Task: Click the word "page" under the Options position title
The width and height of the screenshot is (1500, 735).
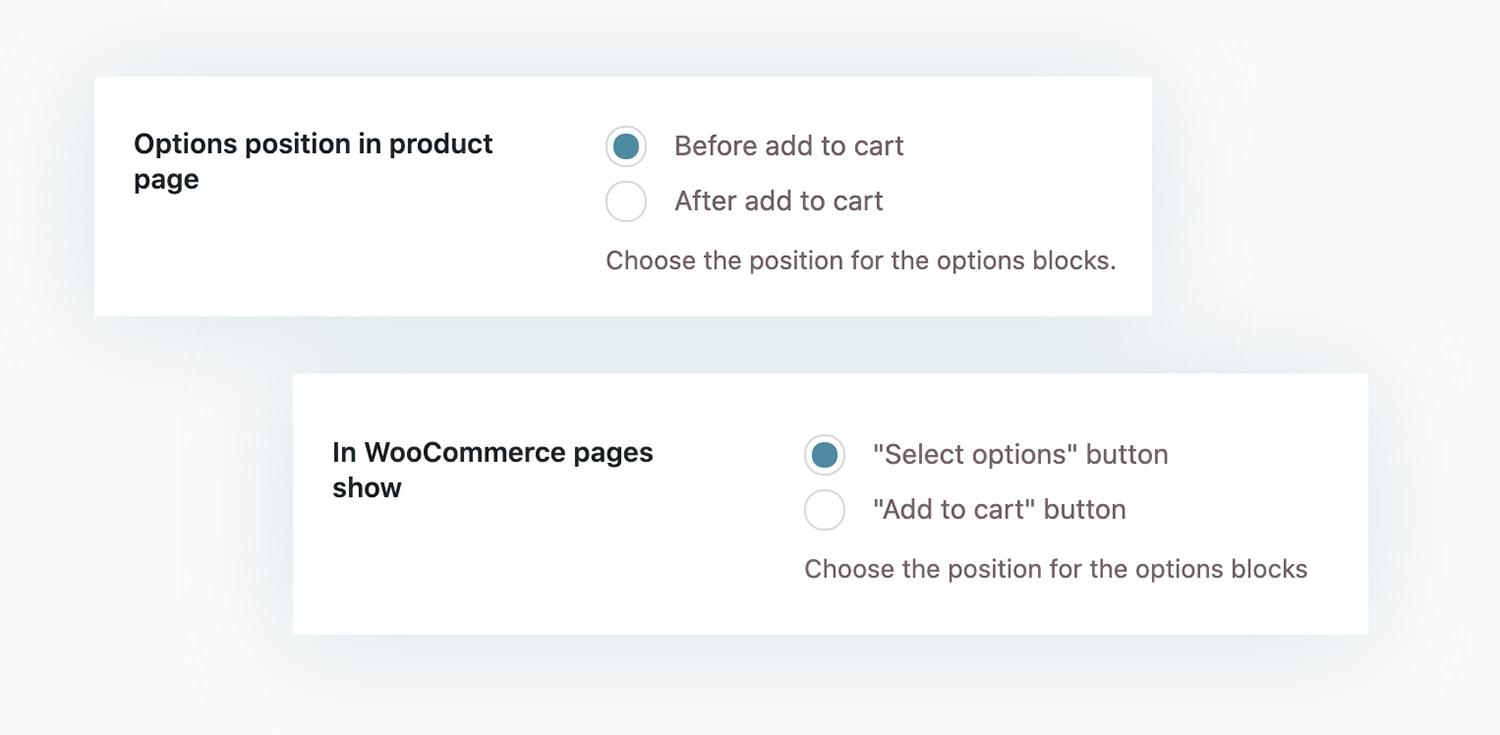Action: click(x=166, y=181)
